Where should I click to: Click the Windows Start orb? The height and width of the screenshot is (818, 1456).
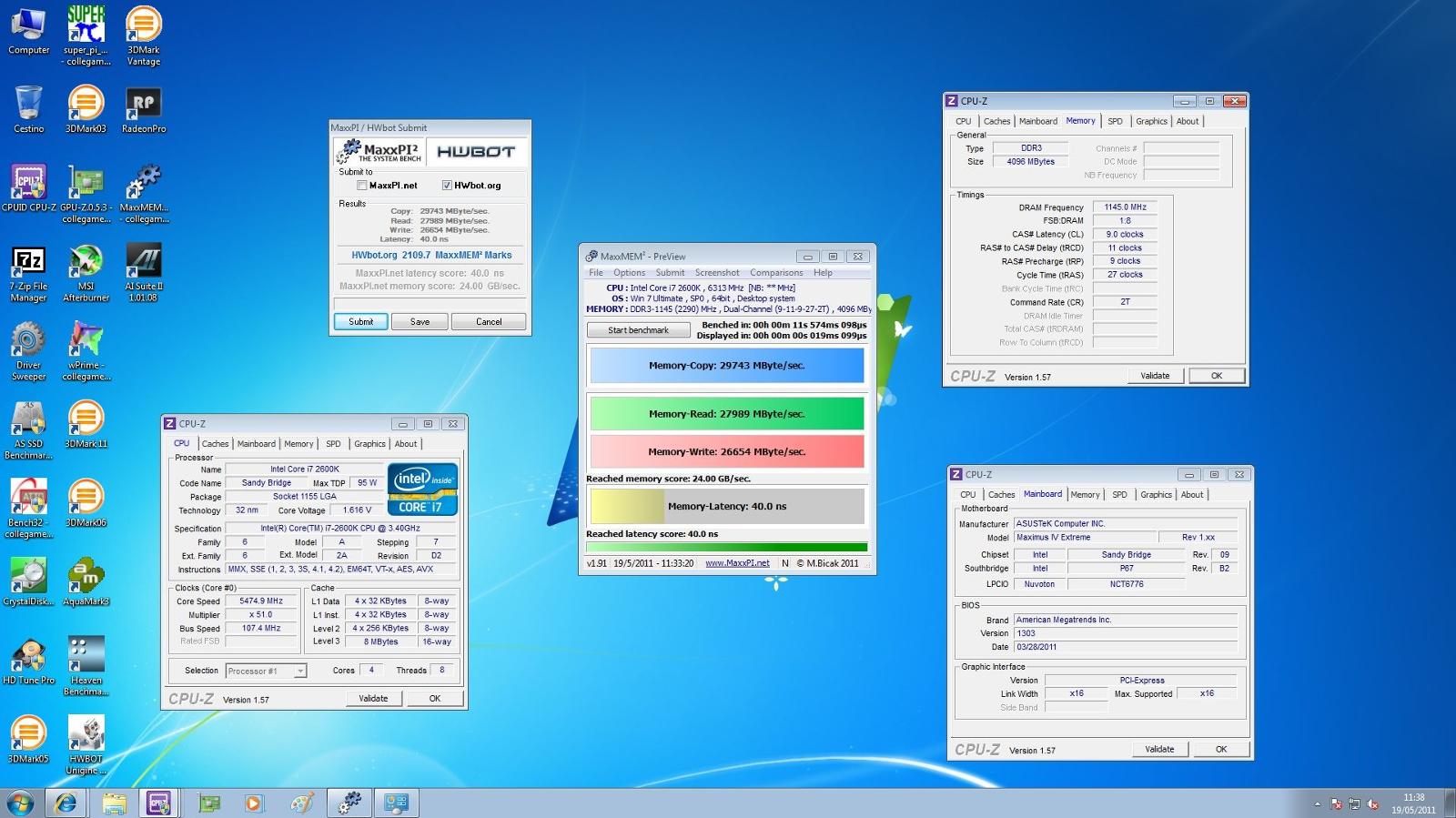[20, 803]
